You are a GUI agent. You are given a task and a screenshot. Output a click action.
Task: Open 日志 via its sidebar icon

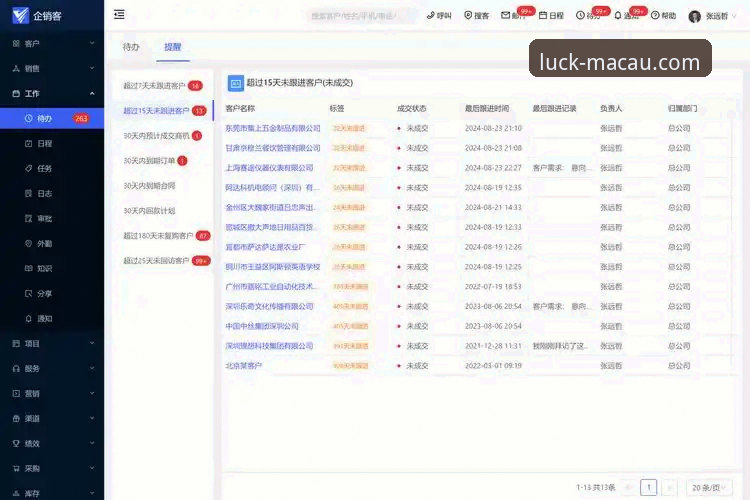point(28,193)
